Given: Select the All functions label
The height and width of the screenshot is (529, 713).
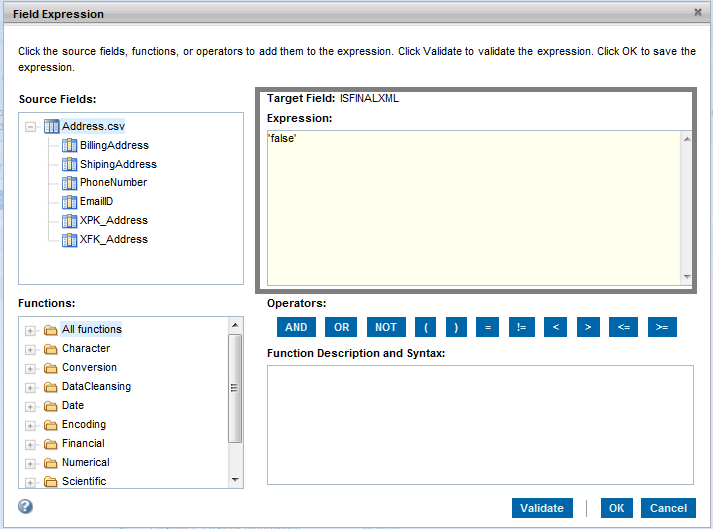Looking at the screenshot, I should 92,329.
